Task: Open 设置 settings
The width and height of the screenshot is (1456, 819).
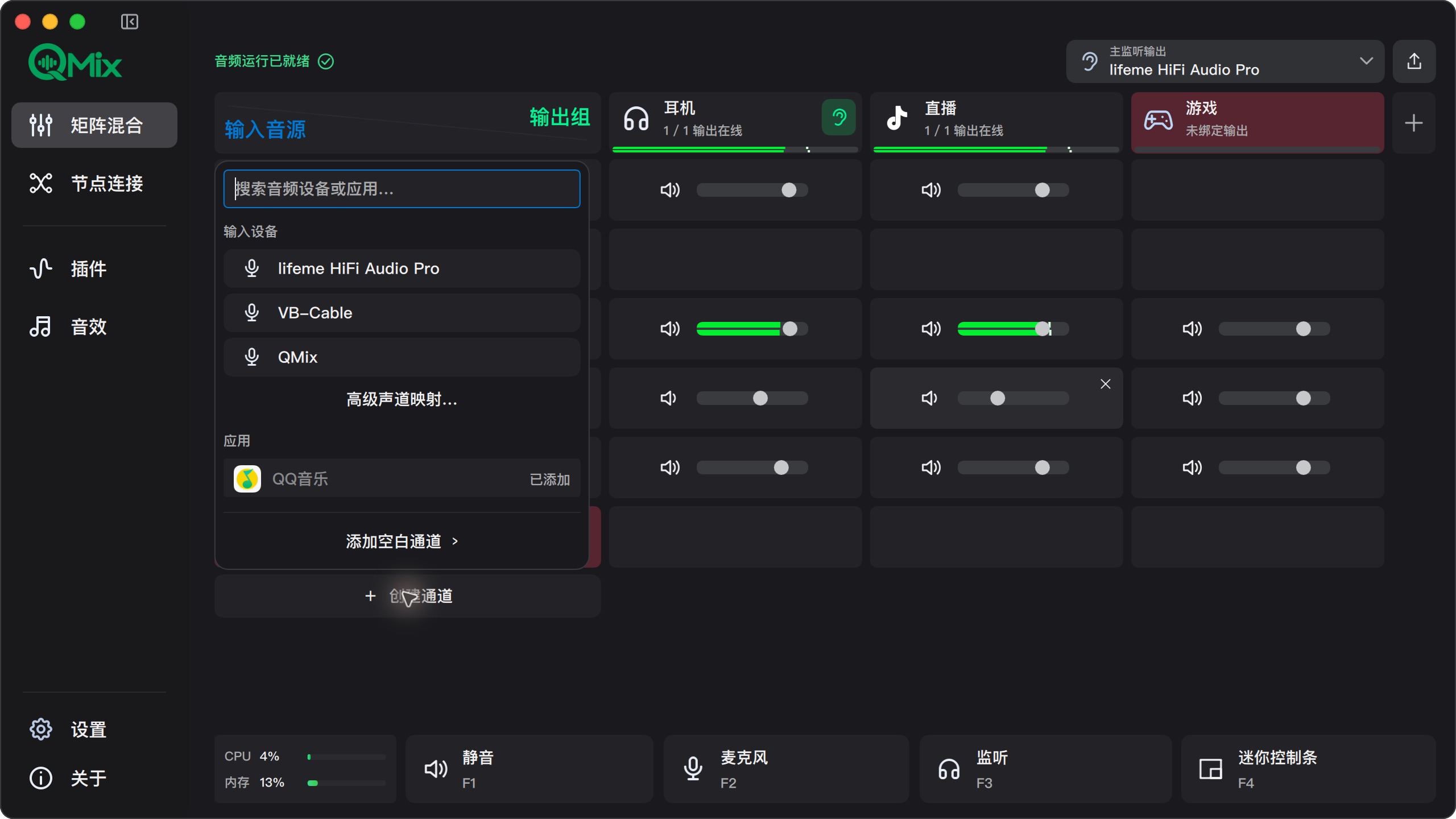Action: click(94, 729)
